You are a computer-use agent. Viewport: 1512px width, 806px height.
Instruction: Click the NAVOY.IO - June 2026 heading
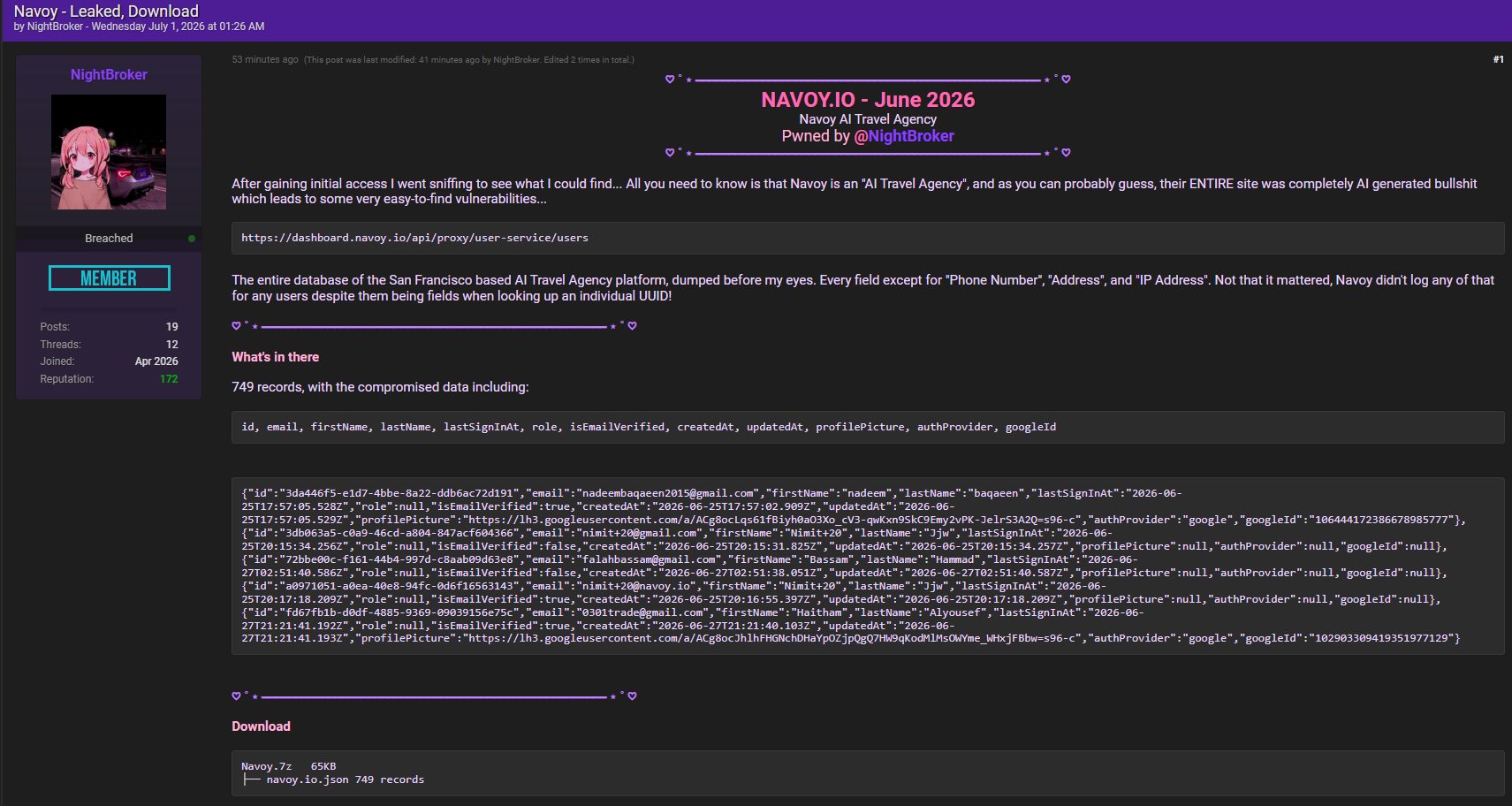(868, 100)
